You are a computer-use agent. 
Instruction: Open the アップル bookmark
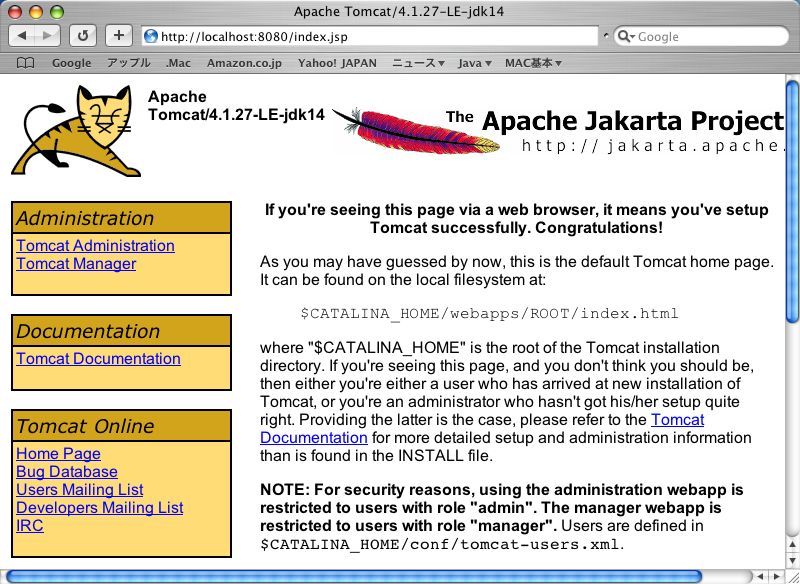point(129,63)
